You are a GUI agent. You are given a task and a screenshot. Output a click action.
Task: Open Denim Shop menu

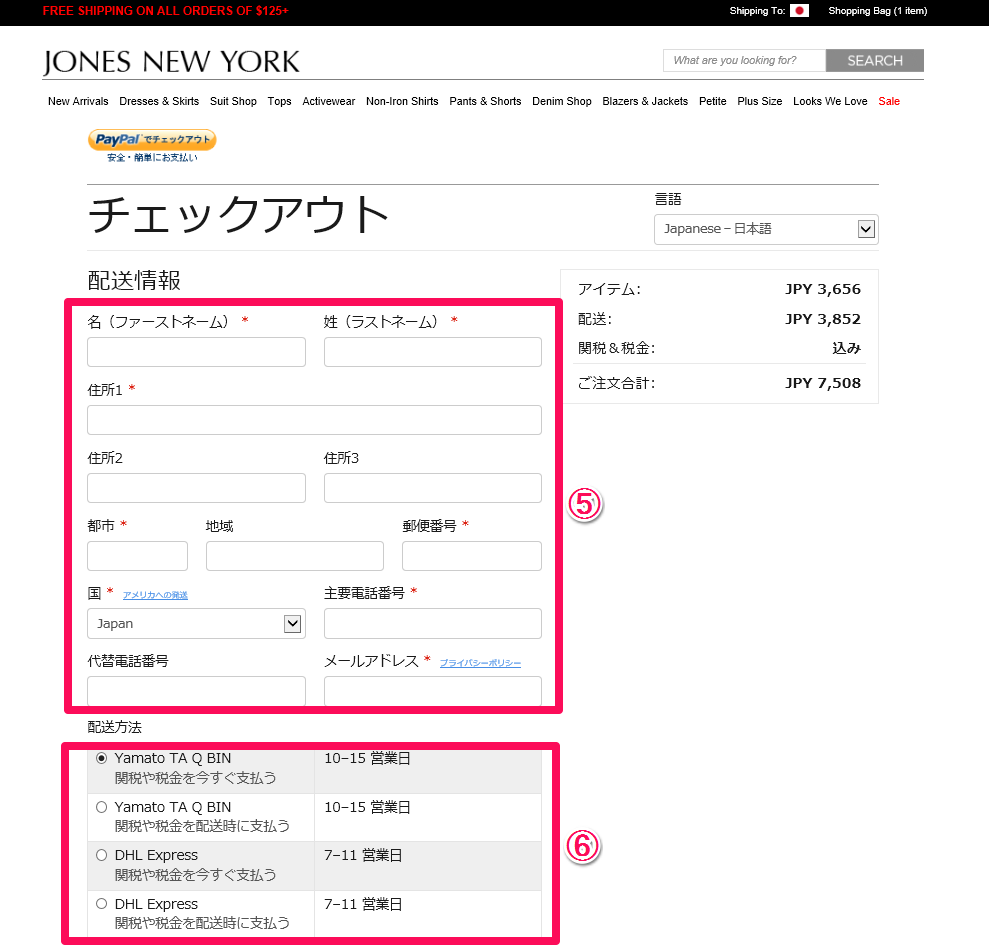pyautogui.click(x=562, y=101)
